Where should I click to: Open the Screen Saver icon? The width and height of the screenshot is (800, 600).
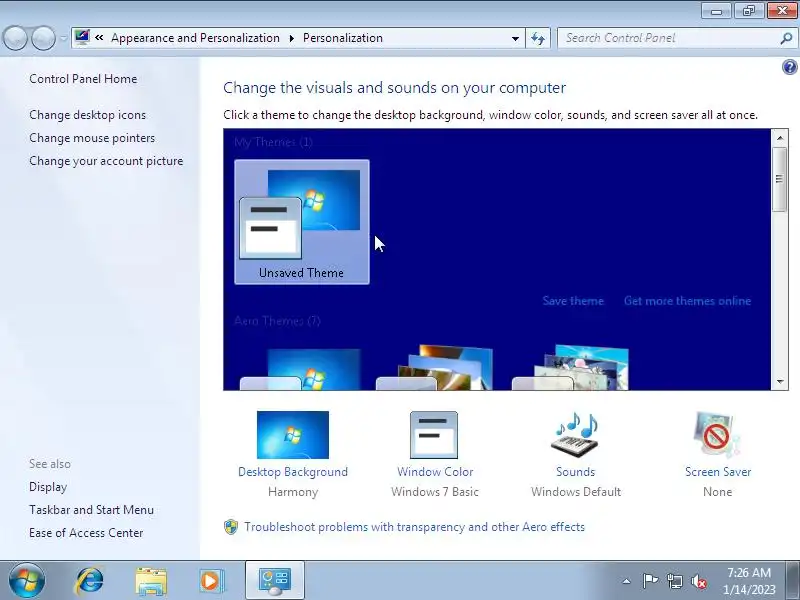(x=717, y=435)
